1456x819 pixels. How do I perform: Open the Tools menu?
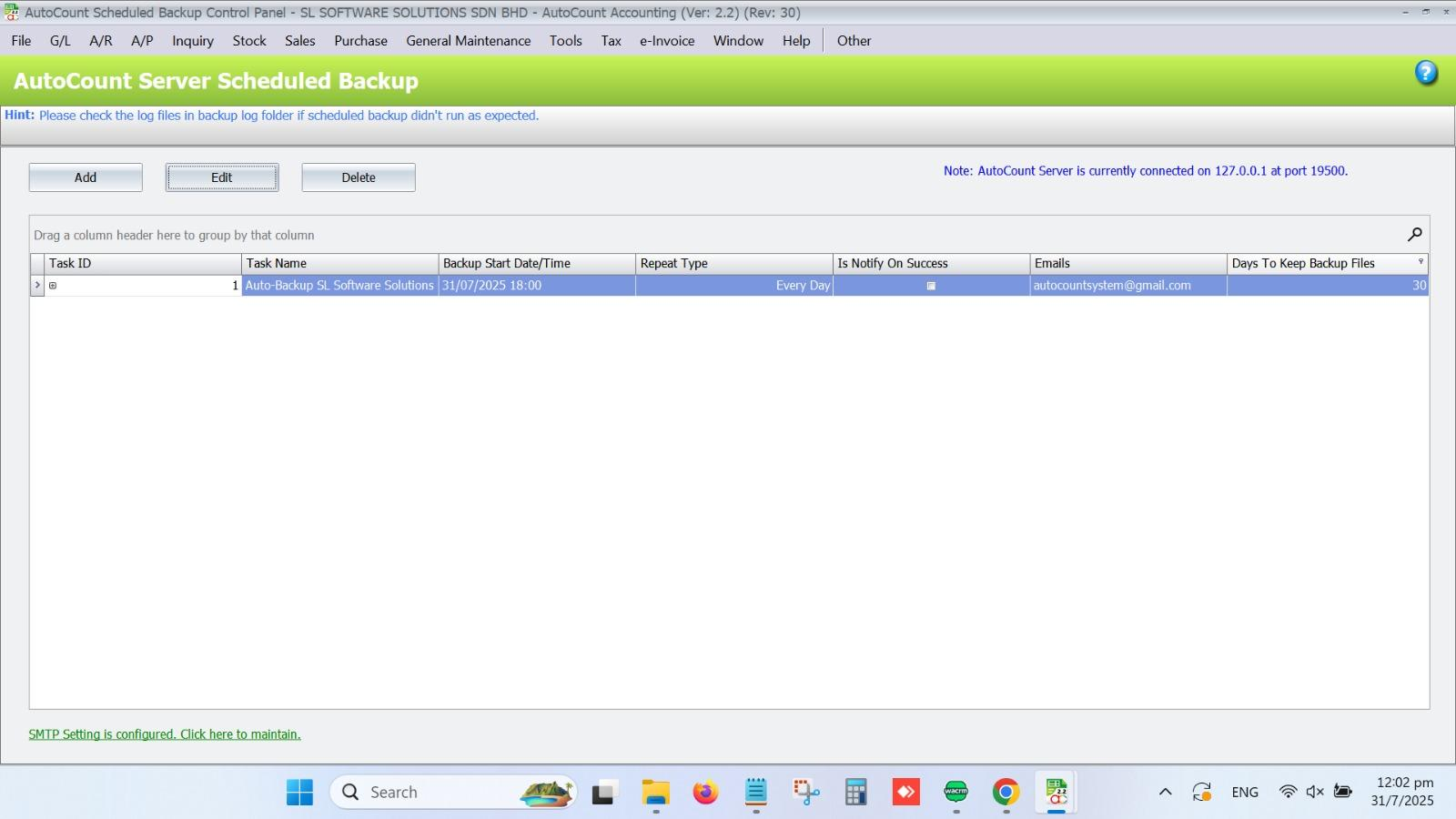(x=565, y=41)
